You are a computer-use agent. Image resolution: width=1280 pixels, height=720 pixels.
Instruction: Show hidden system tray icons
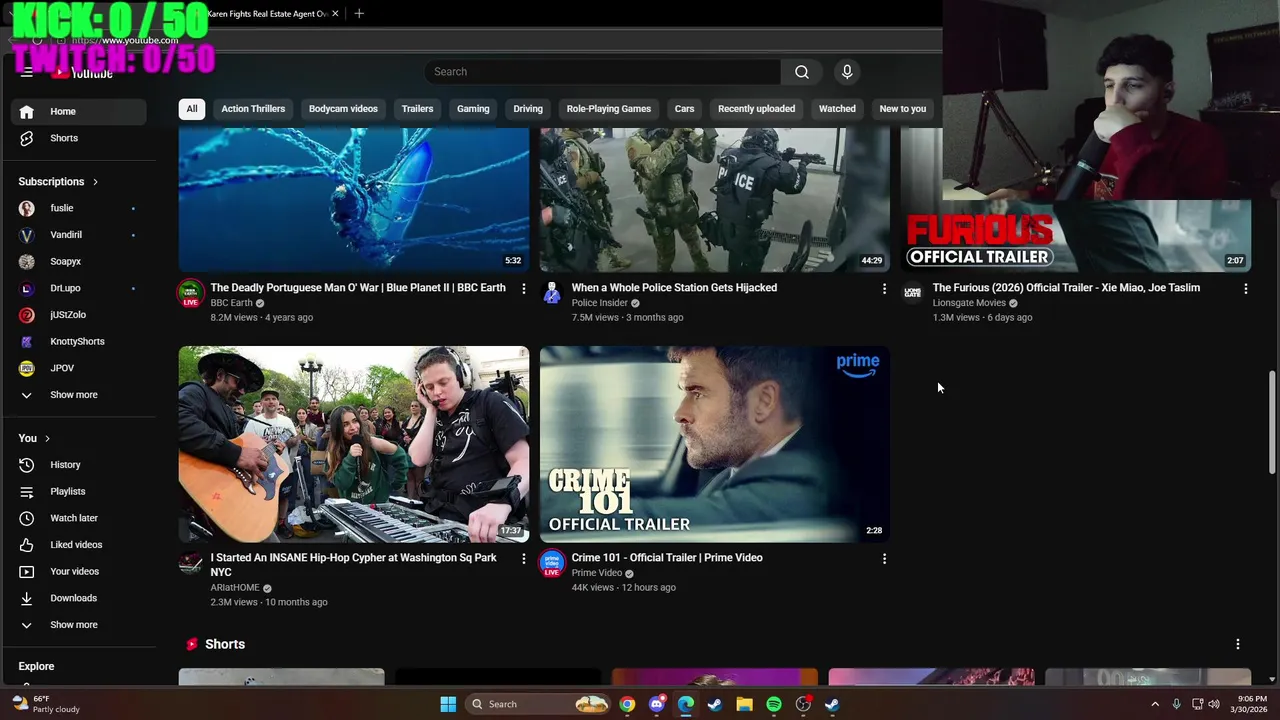click(x=1155, y=704)
